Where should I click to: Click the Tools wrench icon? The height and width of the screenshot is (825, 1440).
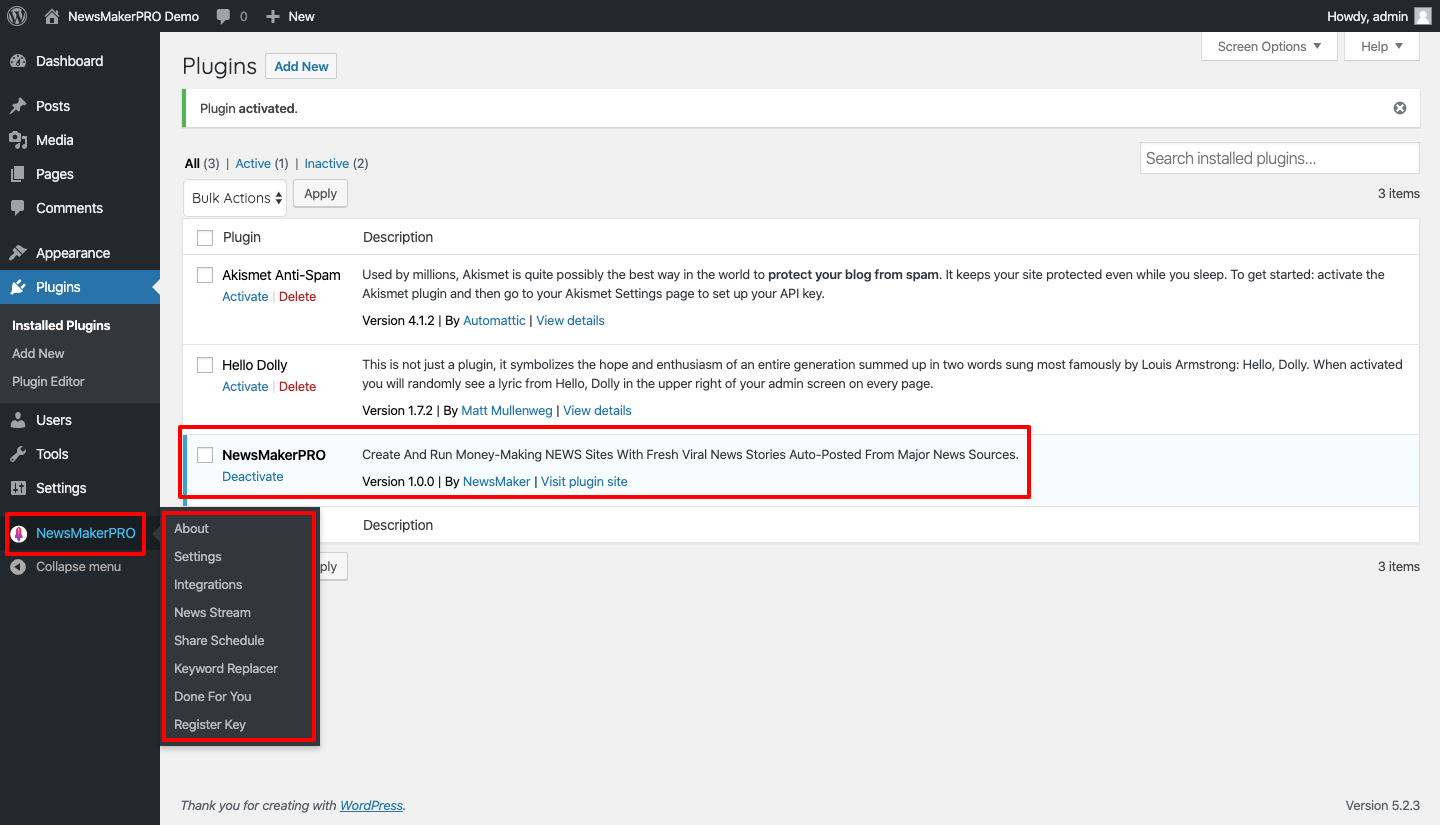tap(18, 454)
